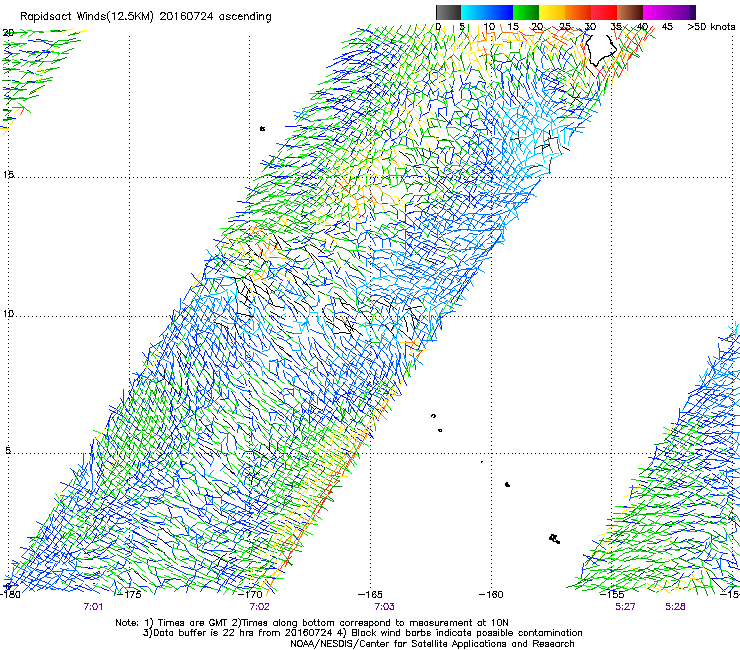
Task: Click the '10' latitude axis label
Action: (8, 314)
